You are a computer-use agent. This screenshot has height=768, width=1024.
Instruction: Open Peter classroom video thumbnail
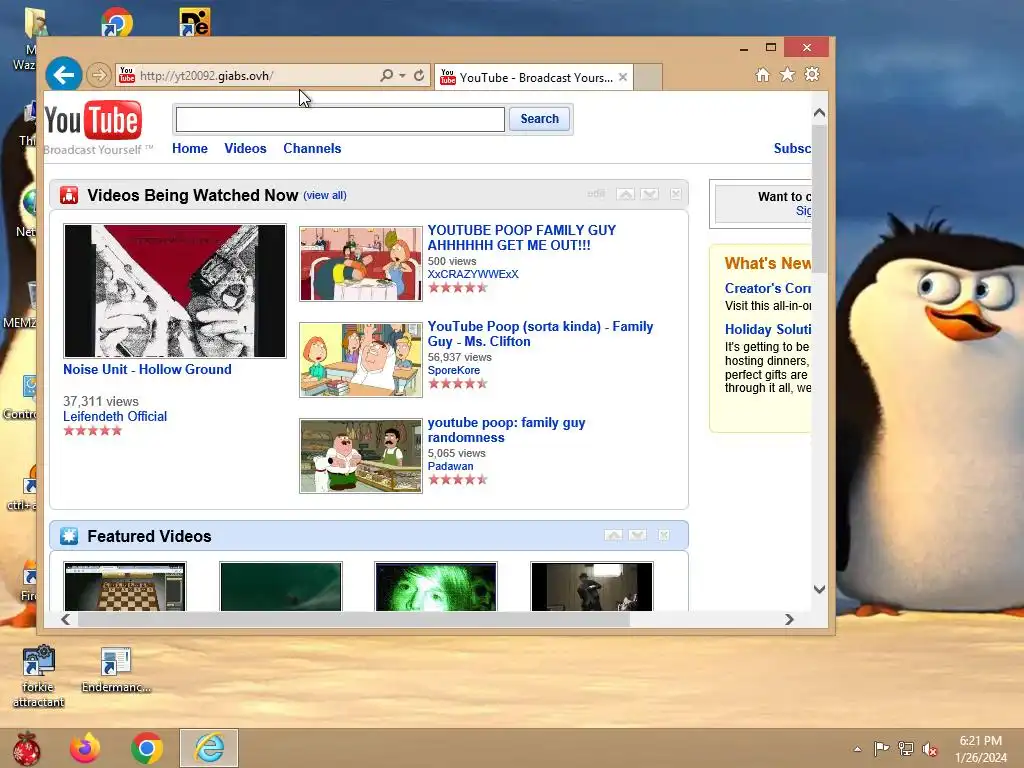click(x=361, y=360)
